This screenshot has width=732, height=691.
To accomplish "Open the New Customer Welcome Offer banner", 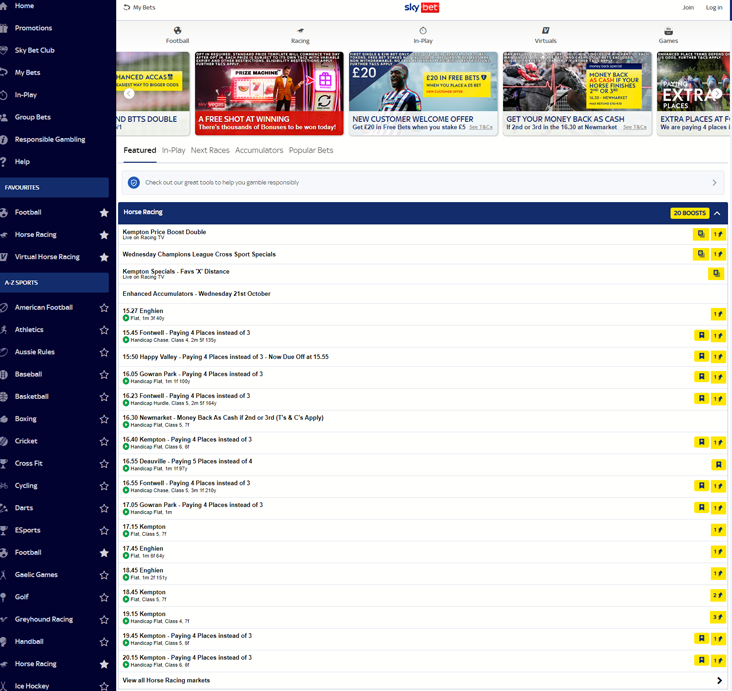I will (x=423, y=93).
